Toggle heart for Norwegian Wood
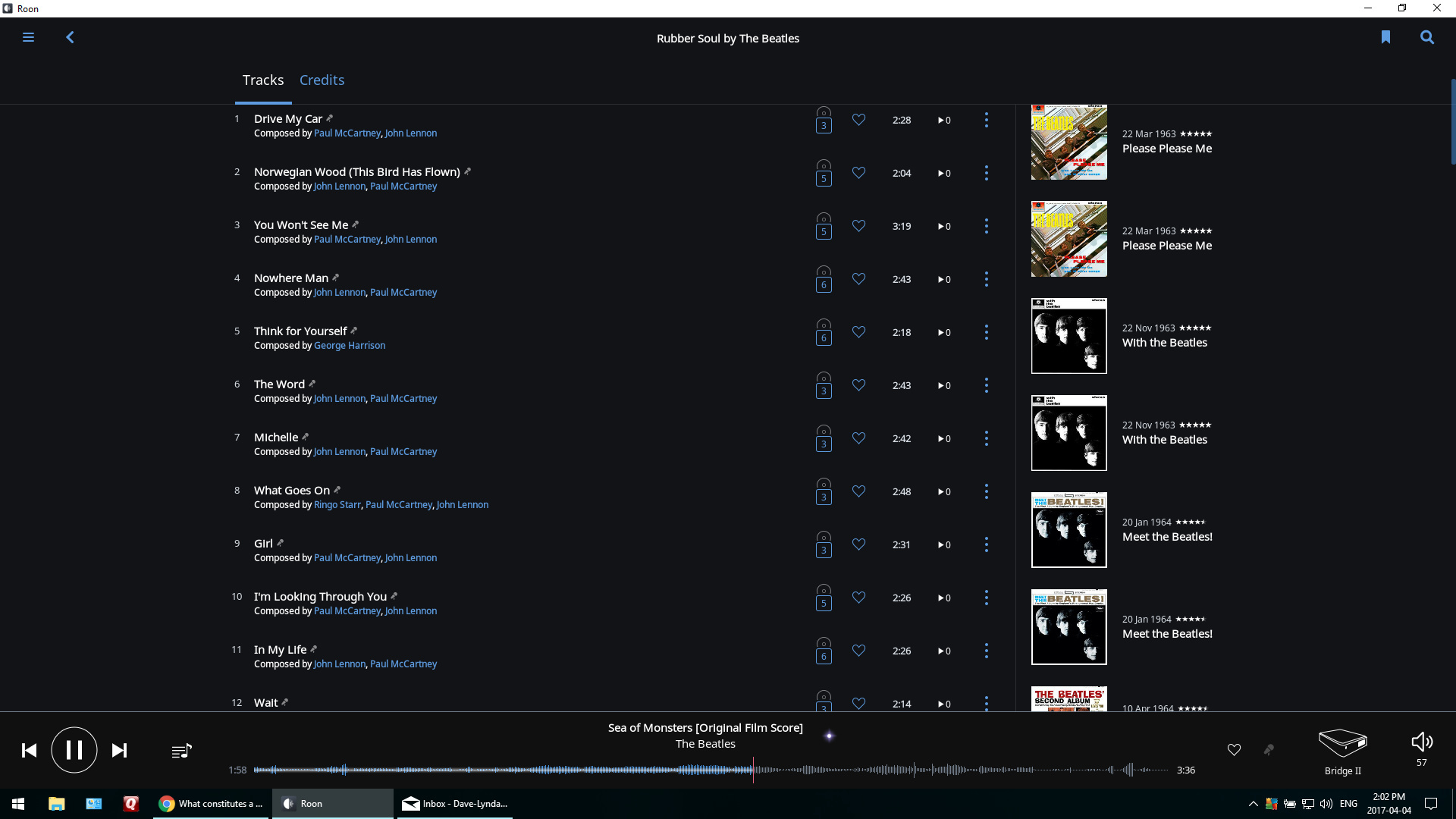Screen dimensions: 1456x819 coord(858,173)
